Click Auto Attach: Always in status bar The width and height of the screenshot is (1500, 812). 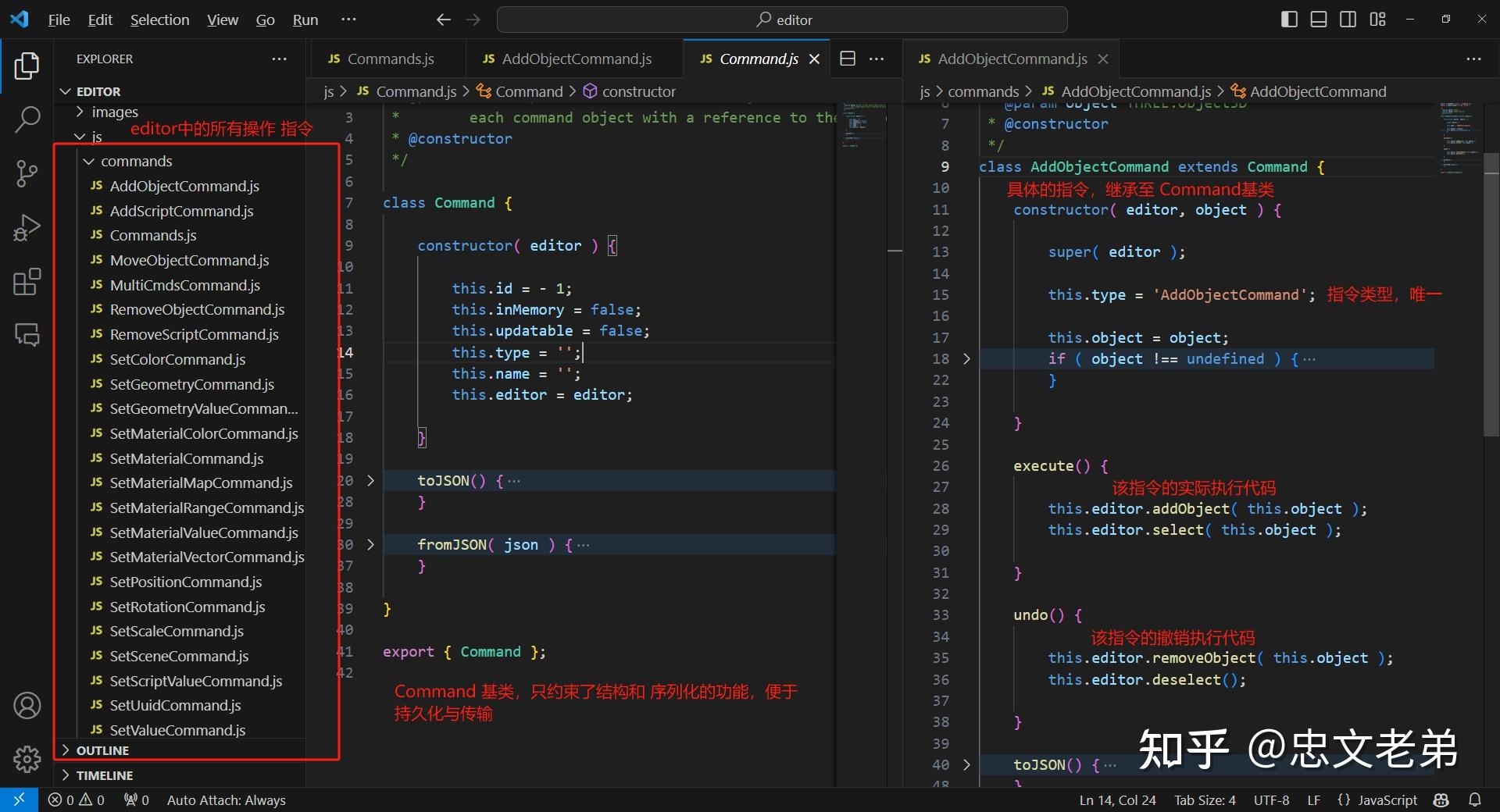point(226,800)
